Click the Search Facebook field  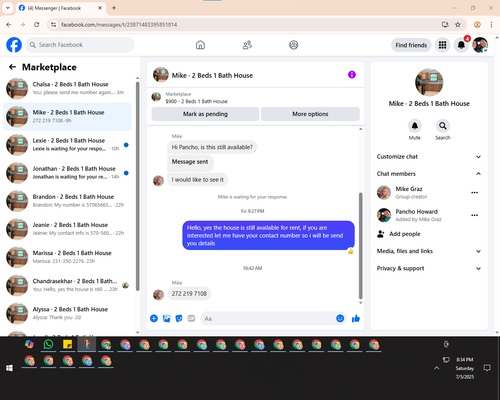(80, 45)
